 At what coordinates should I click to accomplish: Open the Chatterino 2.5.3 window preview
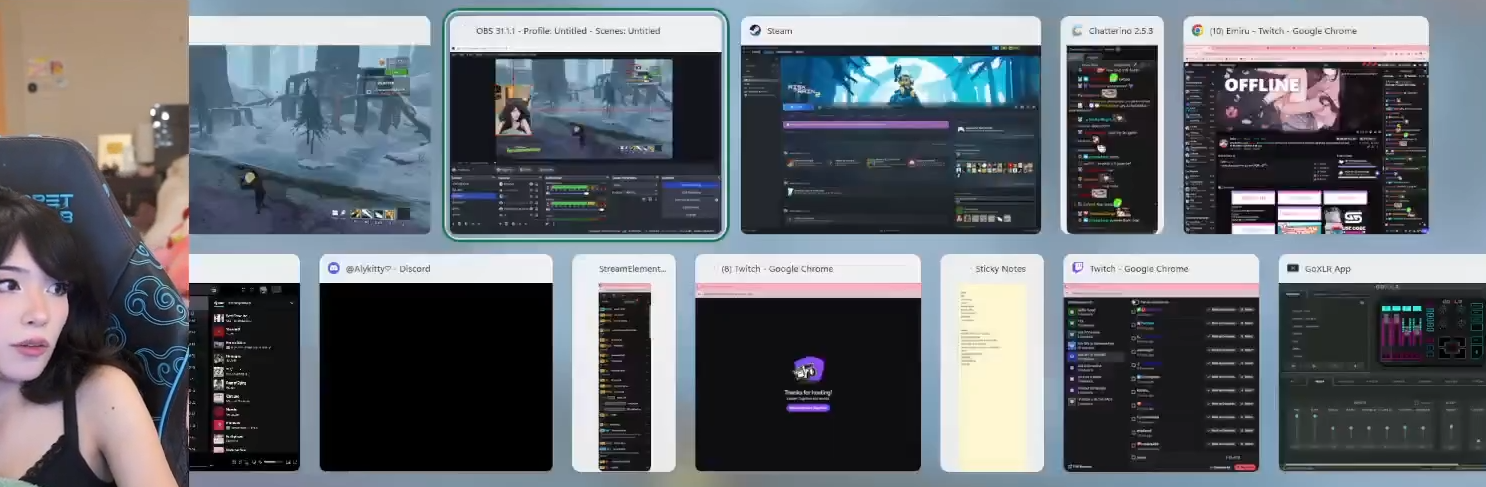tap(1112, 126)
